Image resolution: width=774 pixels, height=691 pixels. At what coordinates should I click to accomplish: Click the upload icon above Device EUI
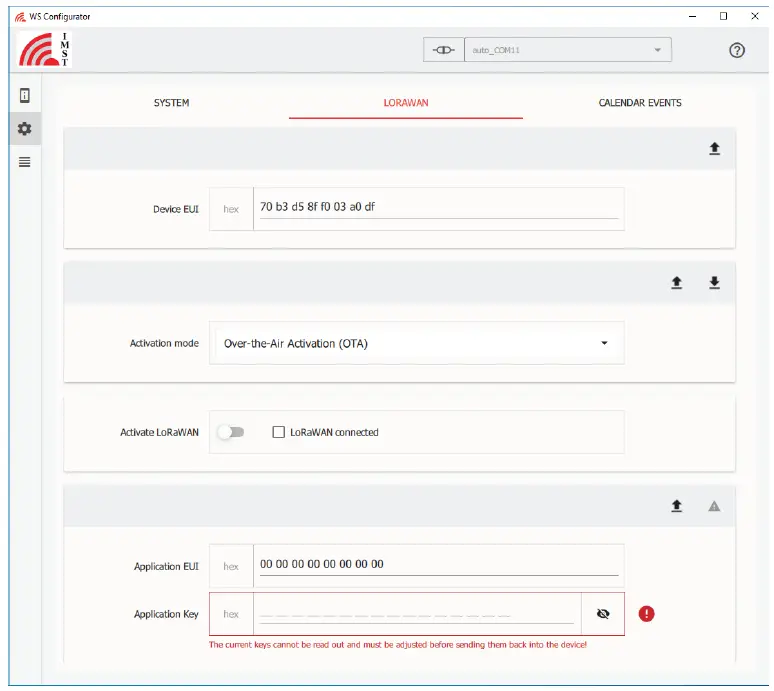coord(714,148)
